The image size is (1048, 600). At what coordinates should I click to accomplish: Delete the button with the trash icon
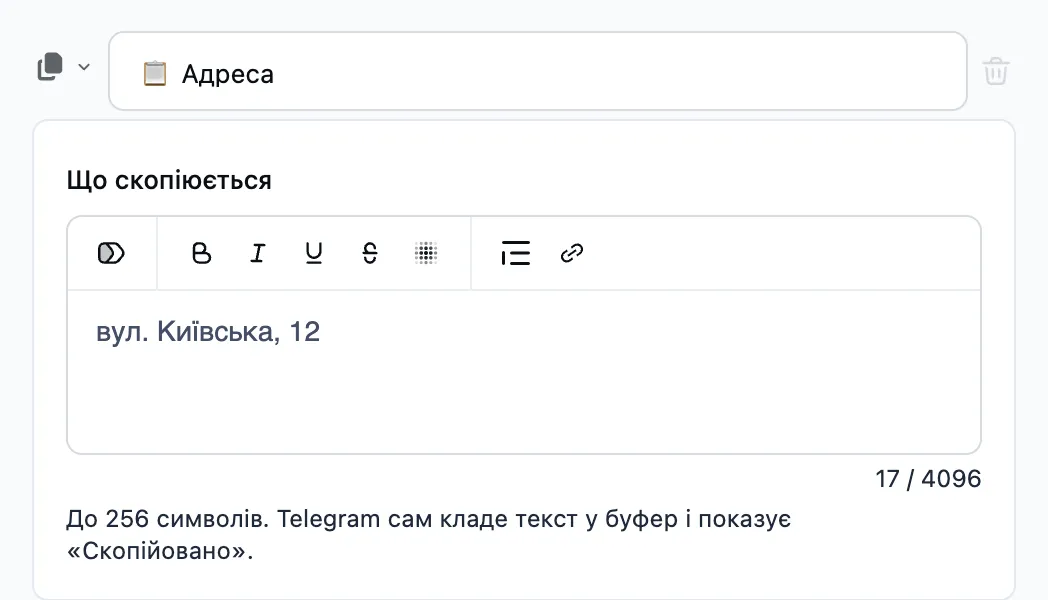click(995, 71)
